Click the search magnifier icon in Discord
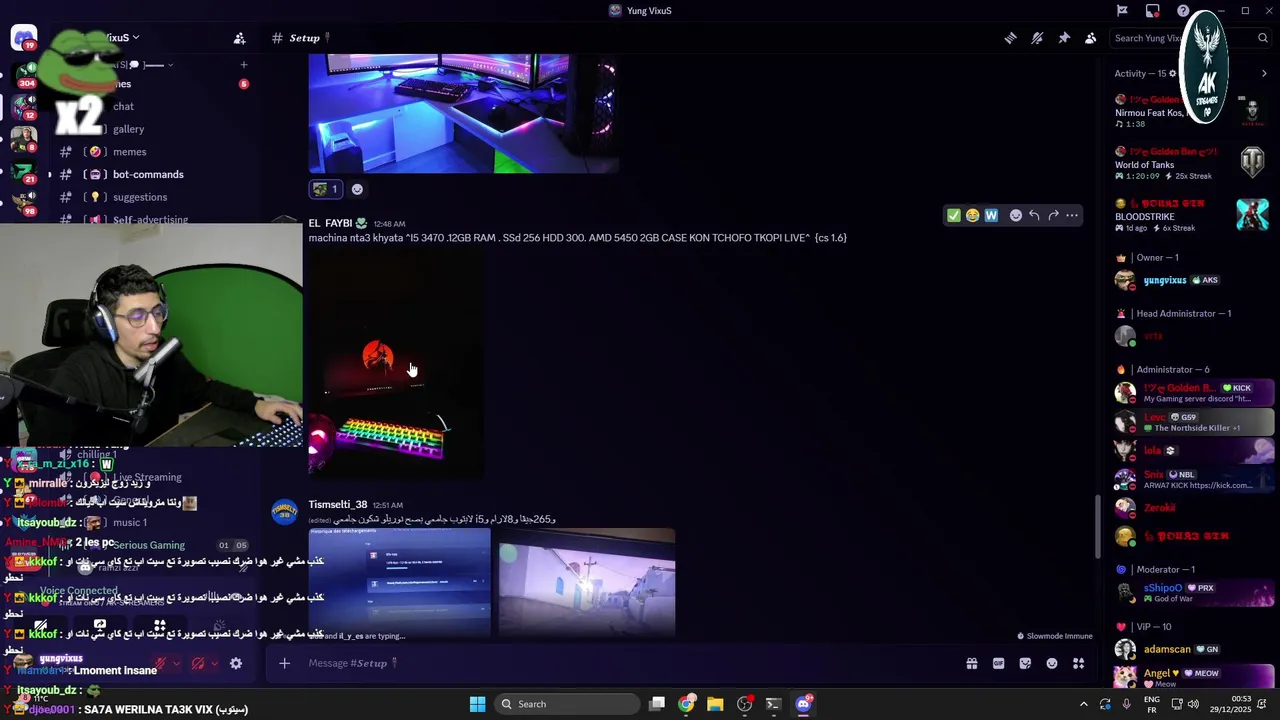The height and width of the screenshot is (720, 1280). [1263, 38]
